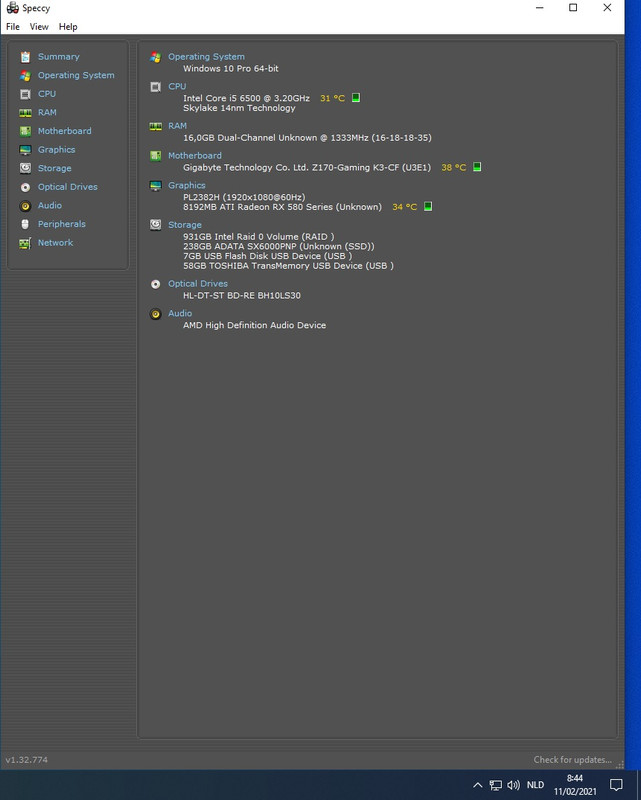641x800 pixels.
Task: Click the v1.32.774 version text
Action: pos(27,760)
